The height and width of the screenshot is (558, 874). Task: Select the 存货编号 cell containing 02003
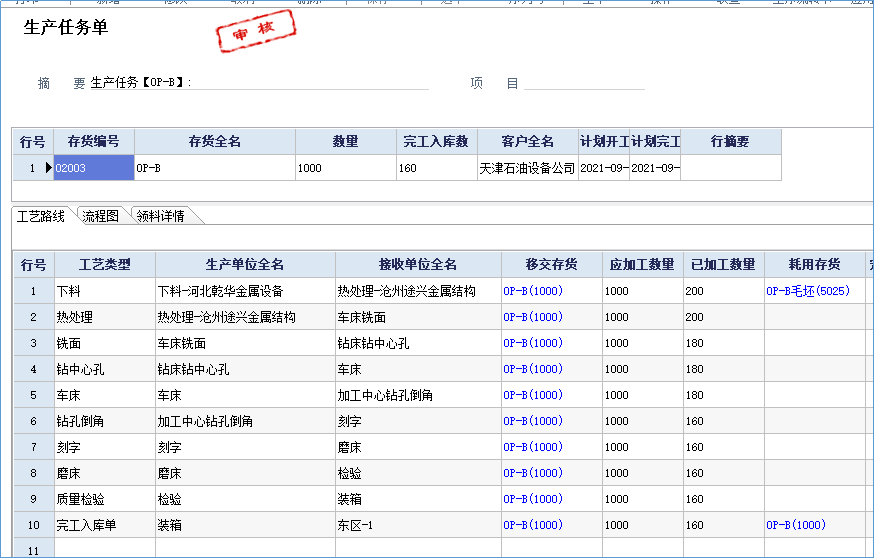click(93, 168)
